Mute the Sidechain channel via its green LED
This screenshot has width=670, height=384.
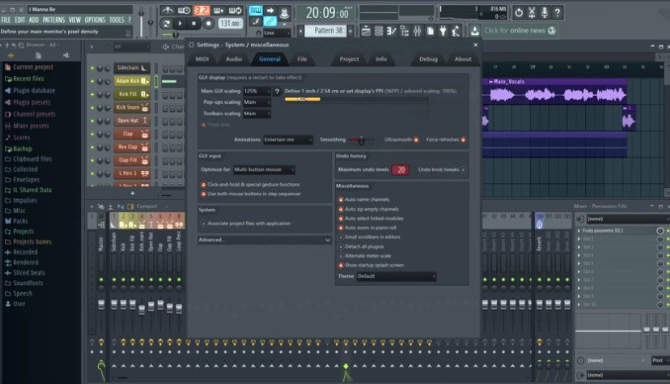click(x=92, y=68)
